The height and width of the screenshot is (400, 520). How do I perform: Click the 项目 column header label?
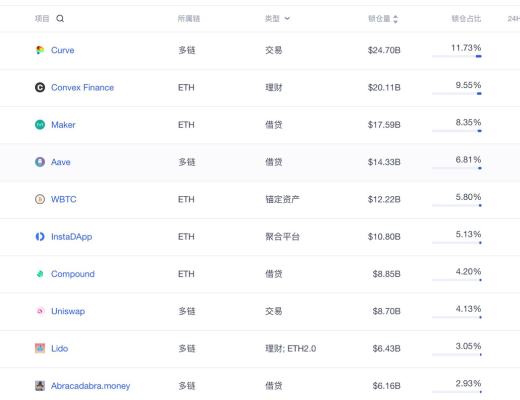click(42, 19)
